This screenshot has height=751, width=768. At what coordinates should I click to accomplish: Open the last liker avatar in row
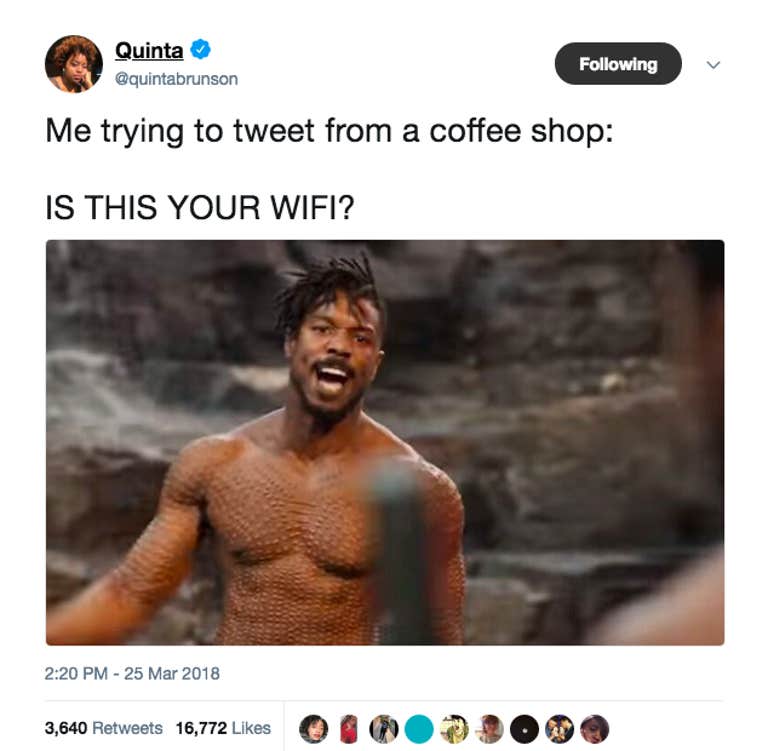click(595, 729)
